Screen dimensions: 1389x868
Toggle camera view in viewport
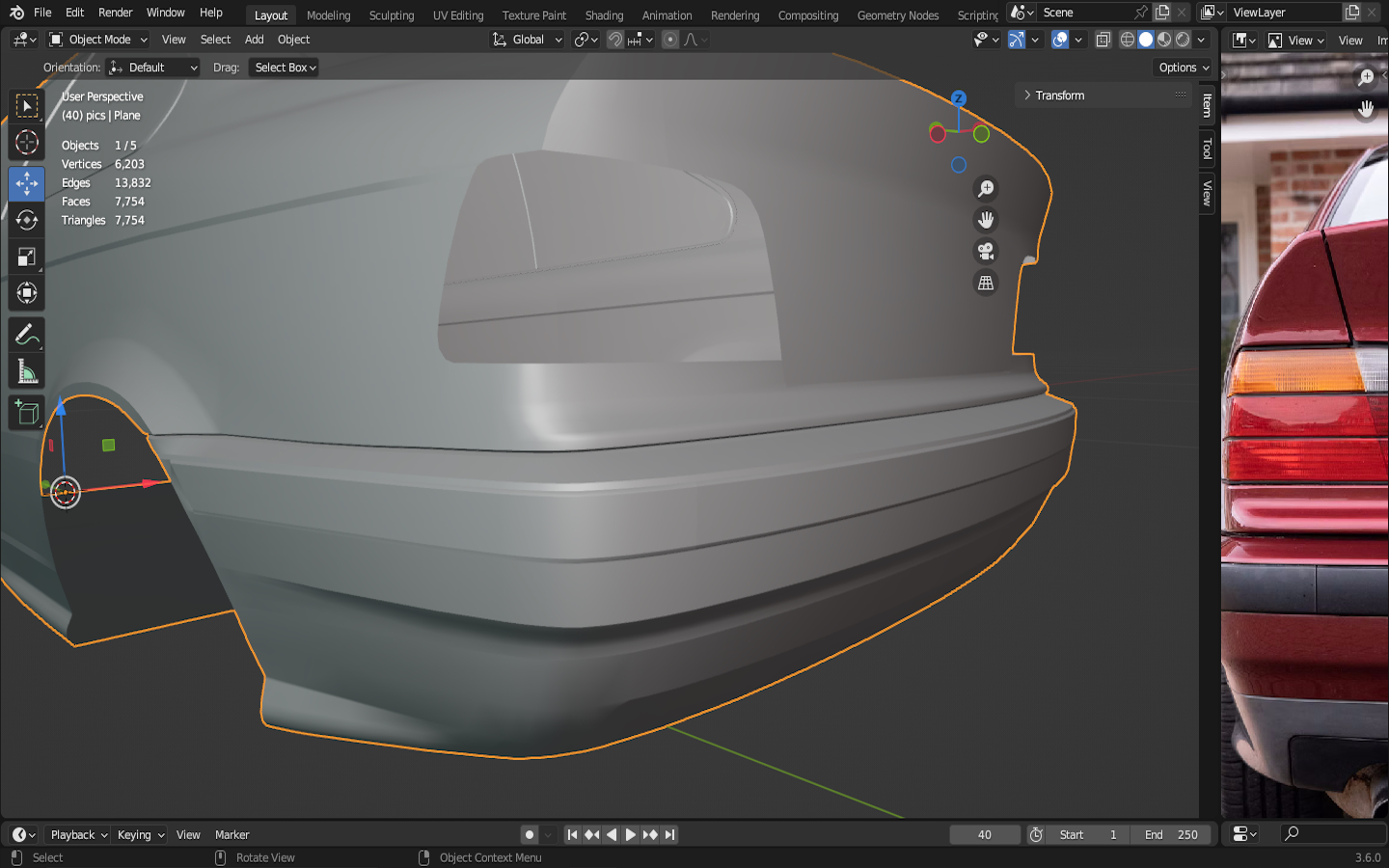(x=985, y=252)
